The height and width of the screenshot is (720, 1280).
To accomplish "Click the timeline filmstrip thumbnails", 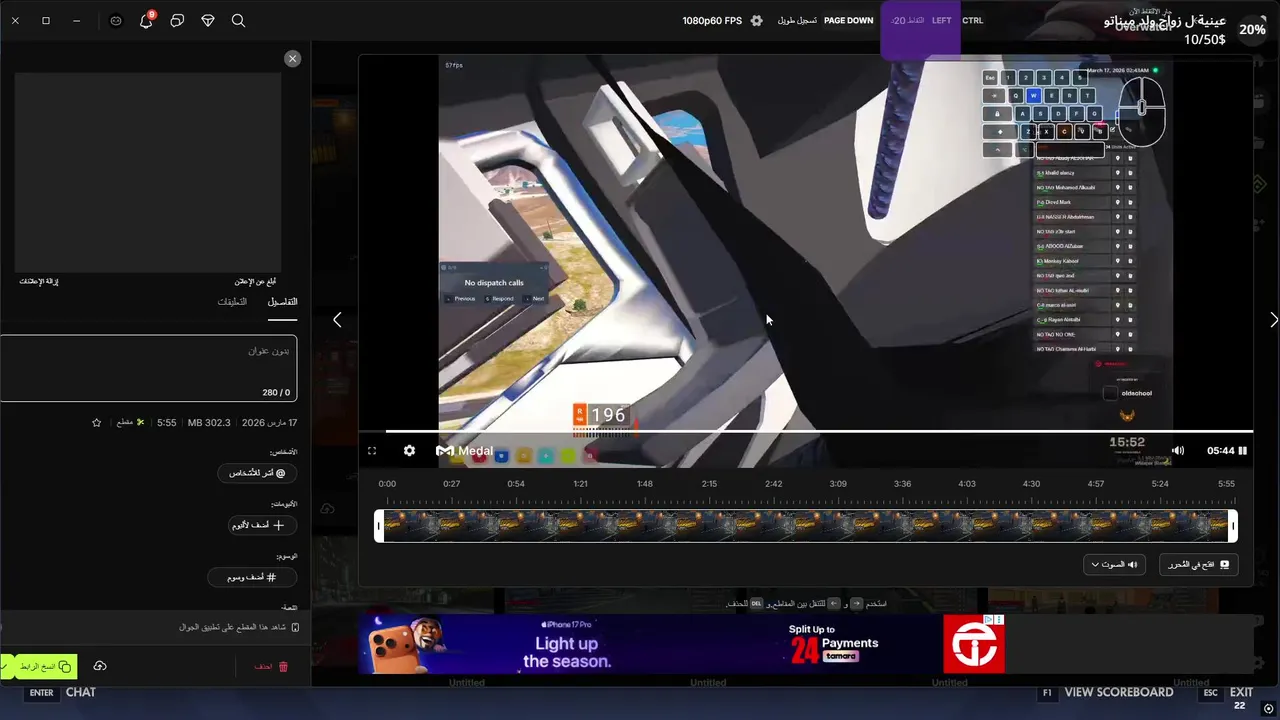I will (806, 526).
